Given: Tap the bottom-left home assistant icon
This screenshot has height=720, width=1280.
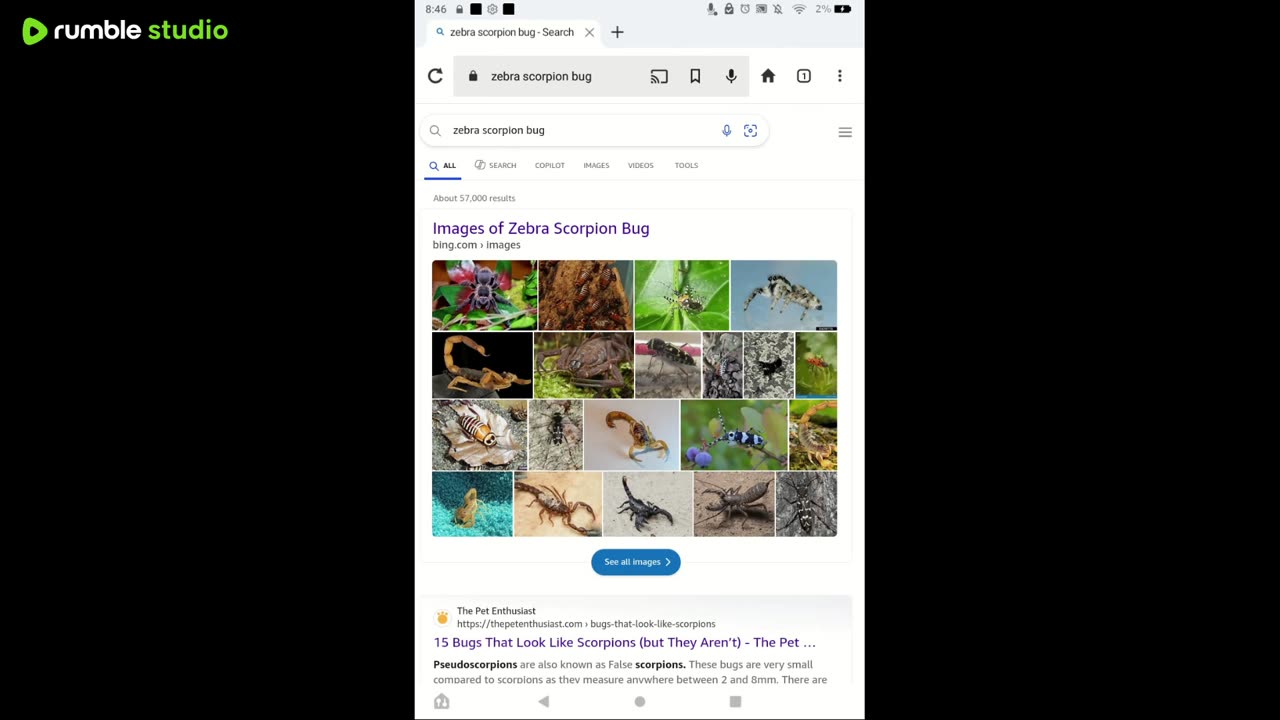Looking at the screenshot, I should point(442,702).
